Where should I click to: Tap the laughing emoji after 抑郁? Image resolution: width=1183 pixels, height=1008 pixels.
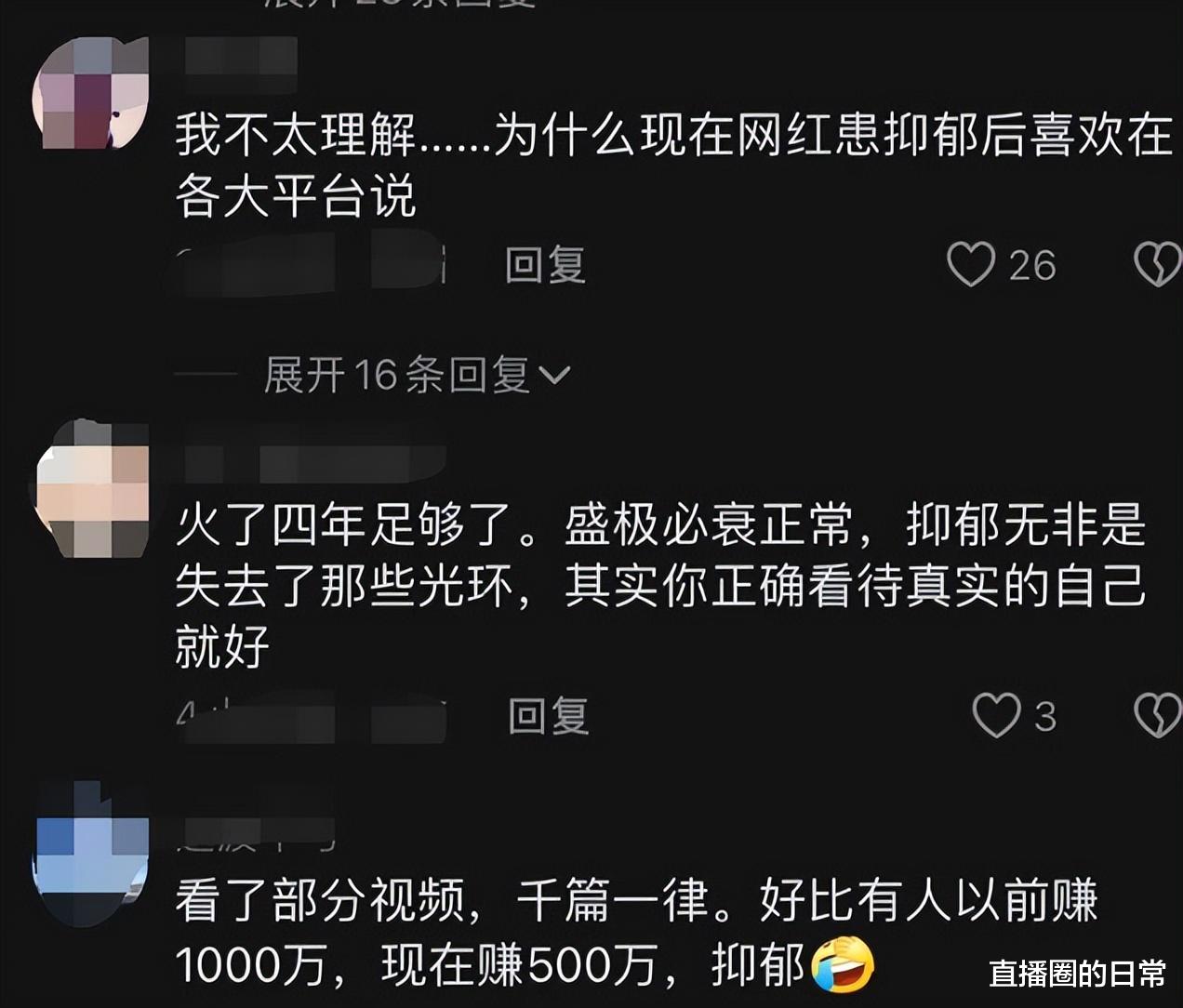click(843, 964)
